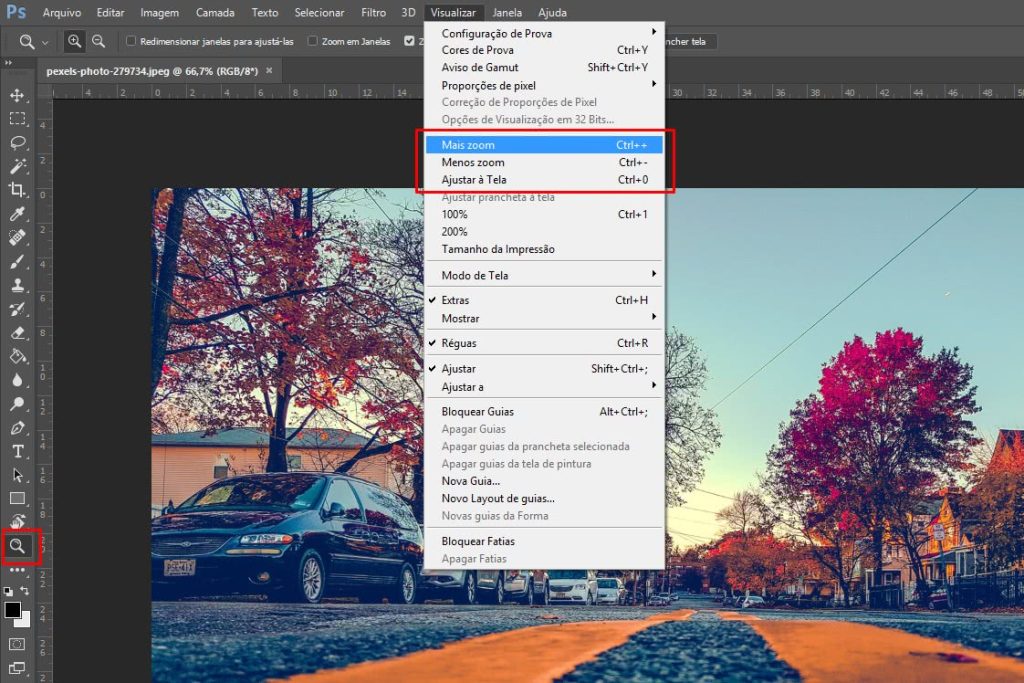Set view to 100%

click(545, 214)
